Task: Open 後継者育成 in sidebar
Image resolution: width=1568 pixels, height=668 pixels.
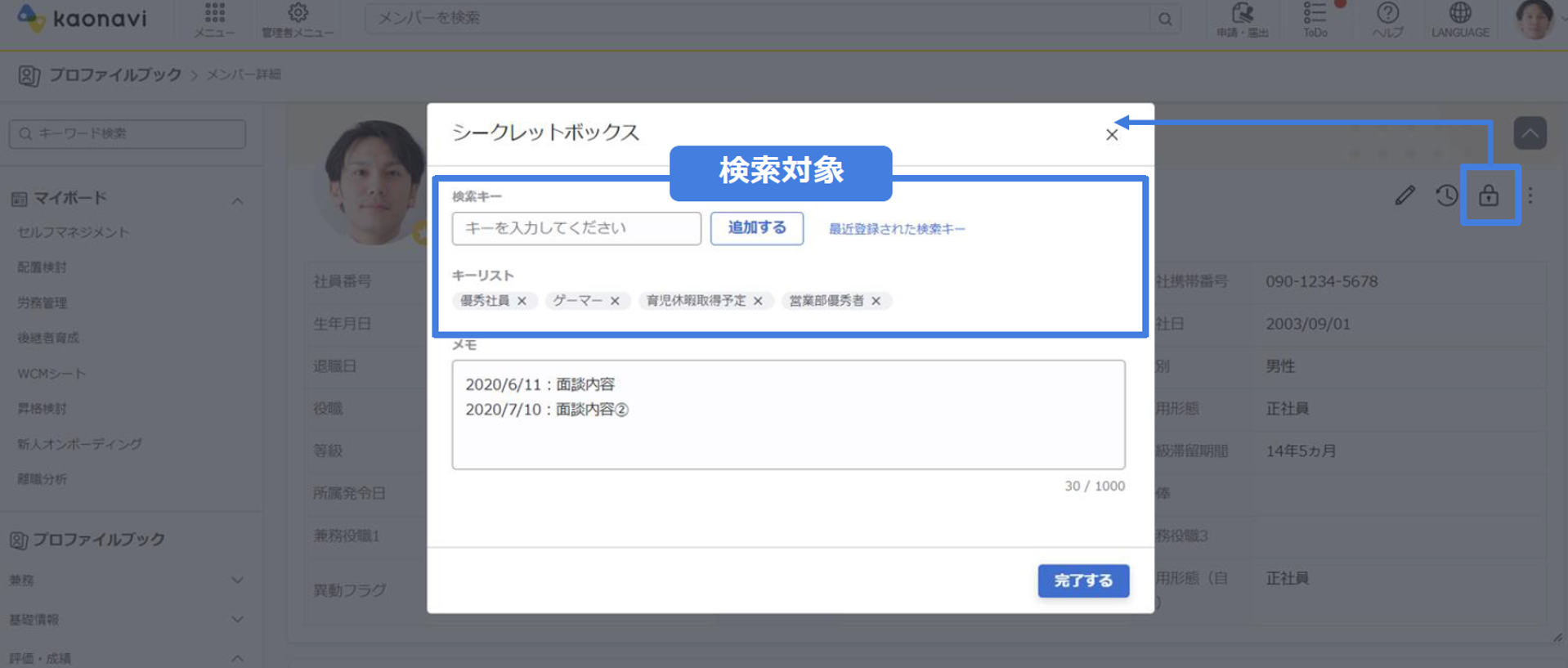Action: (48, 338)
